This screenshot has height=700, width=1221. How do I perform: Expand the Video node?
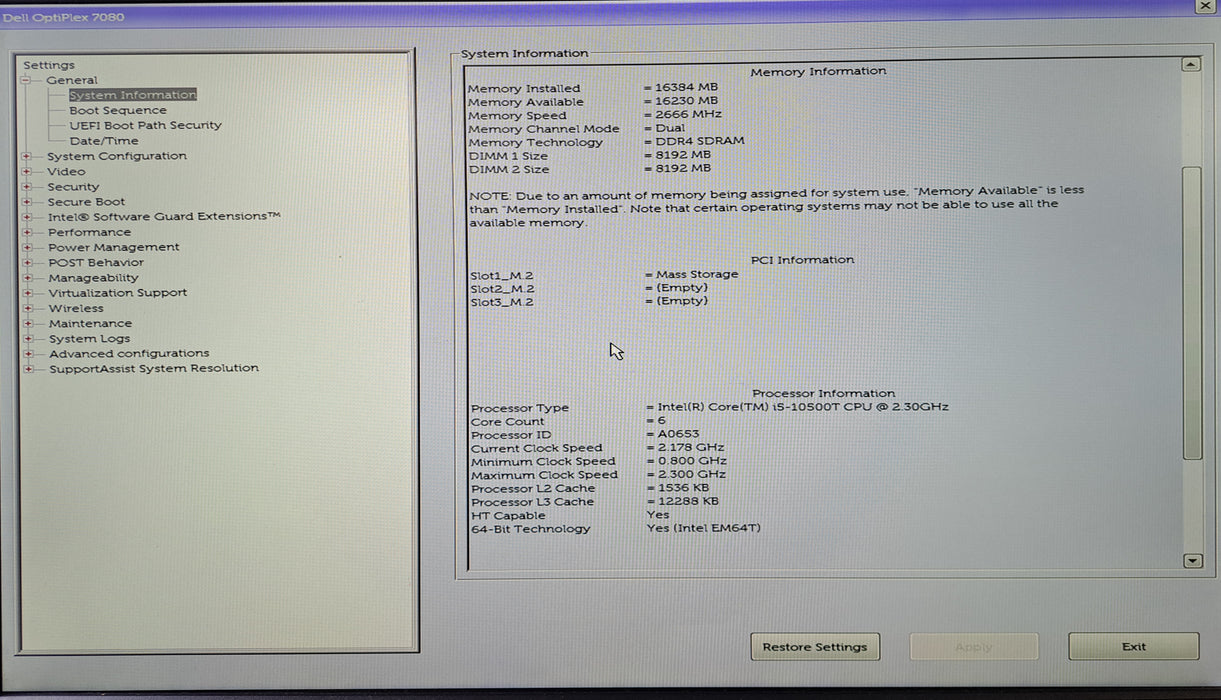point(27,171)
